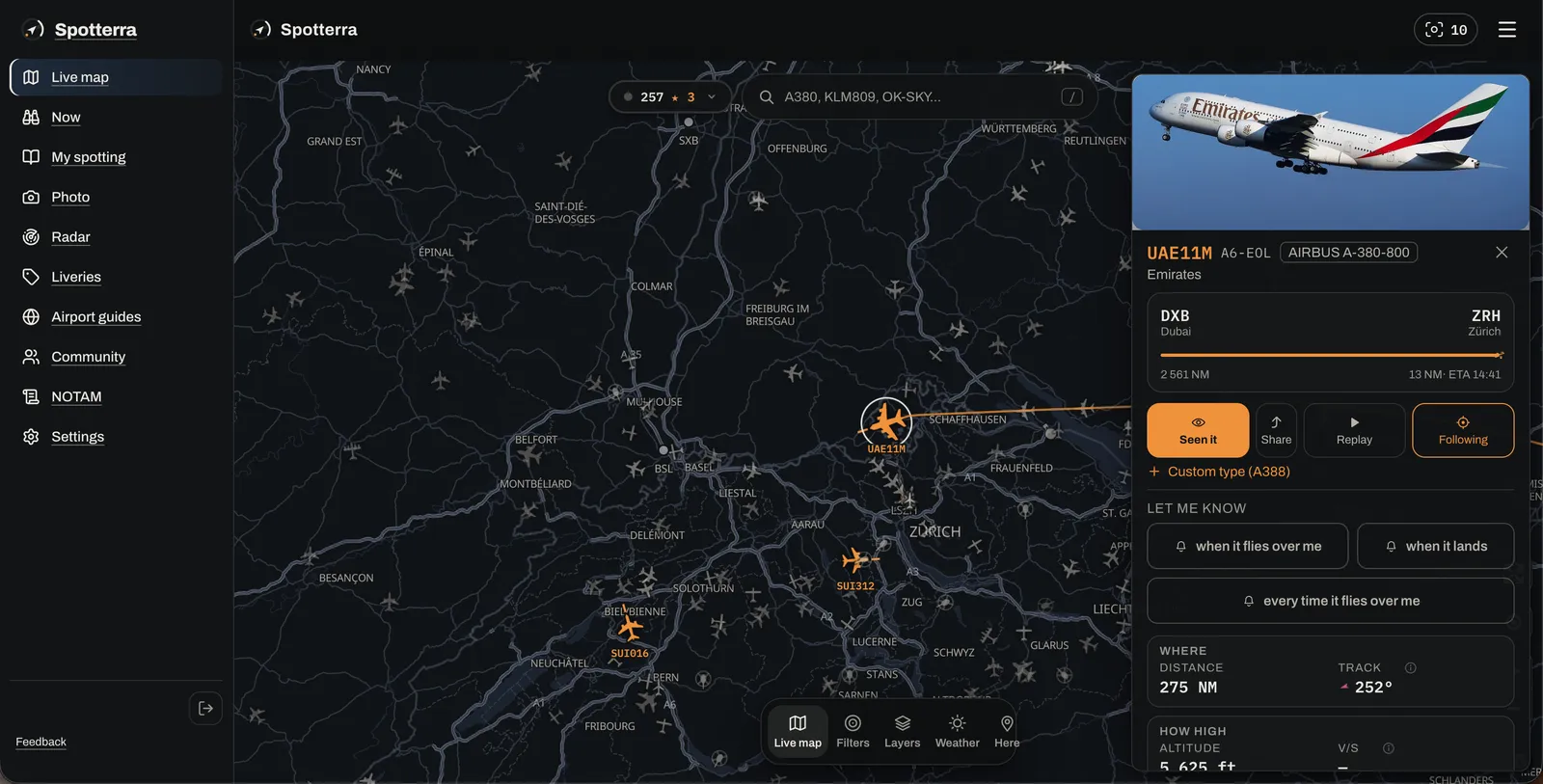Image resolution: width=1543 pixels, height=784 pixels.
Task: Click the ZÜRICH city label on the map
Action: [x=934, y=532]
